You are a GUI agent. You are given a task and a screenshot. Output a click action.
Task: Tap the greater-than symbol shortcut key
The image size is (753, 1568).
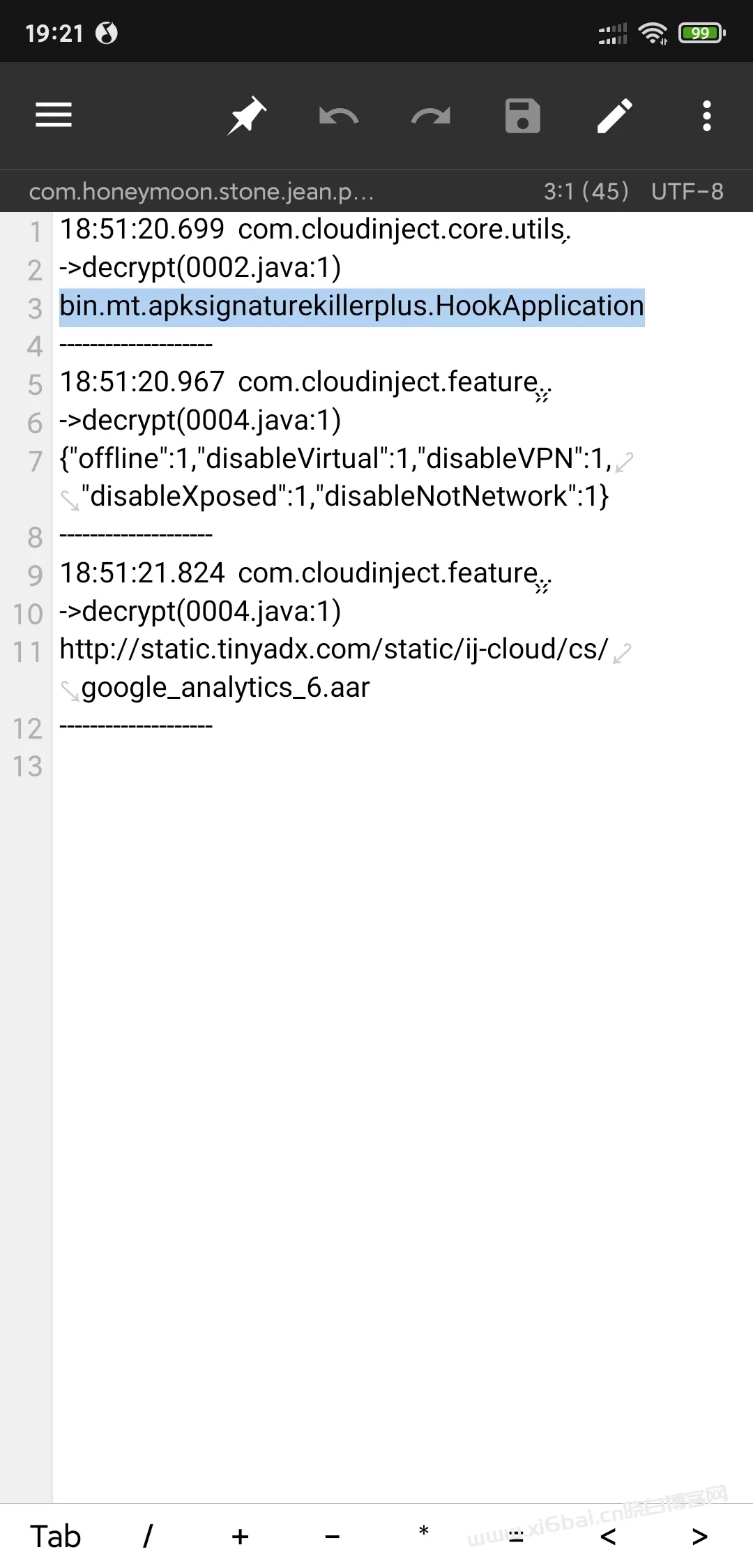700,1537
